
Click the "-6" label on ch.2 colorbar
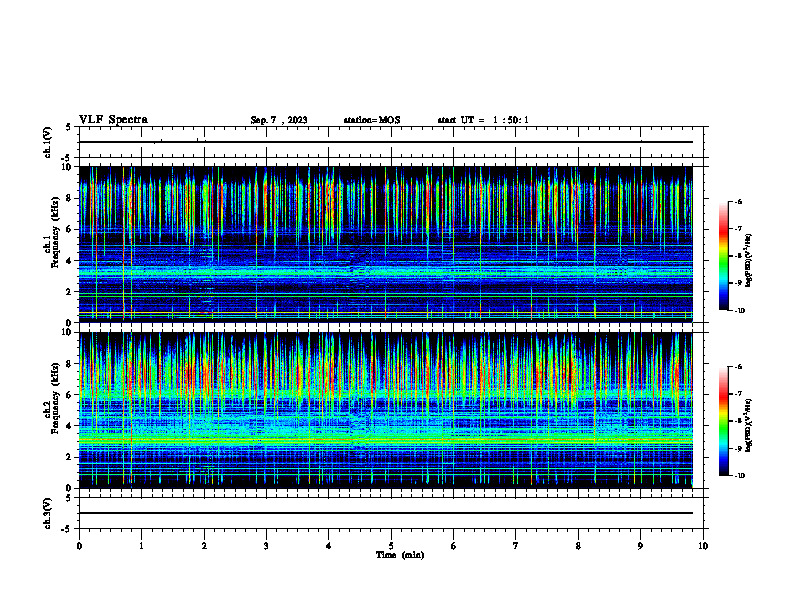tap(738, 367)
